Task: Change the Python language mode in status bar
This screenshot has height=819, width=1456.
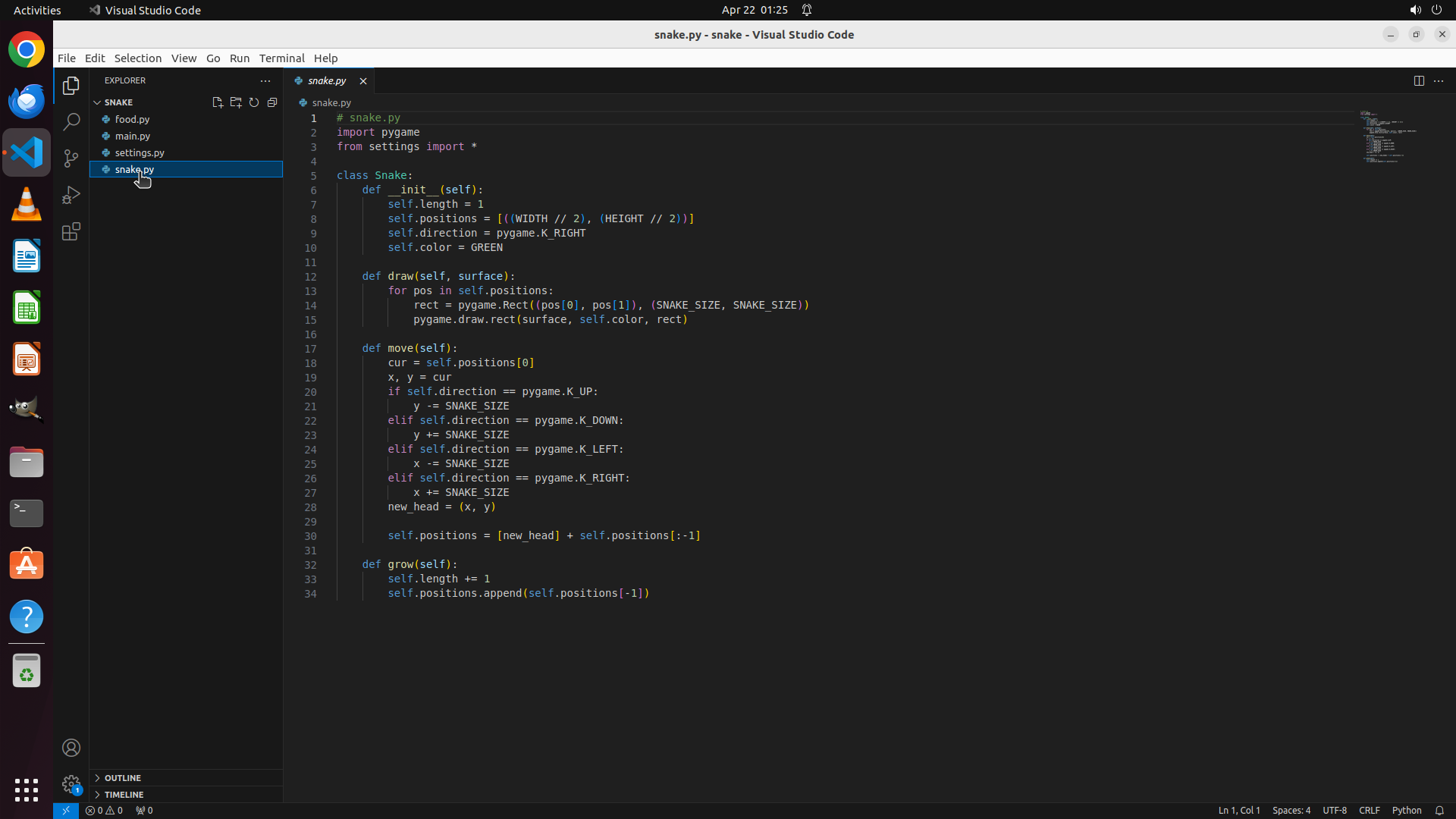Action: 1407,810
